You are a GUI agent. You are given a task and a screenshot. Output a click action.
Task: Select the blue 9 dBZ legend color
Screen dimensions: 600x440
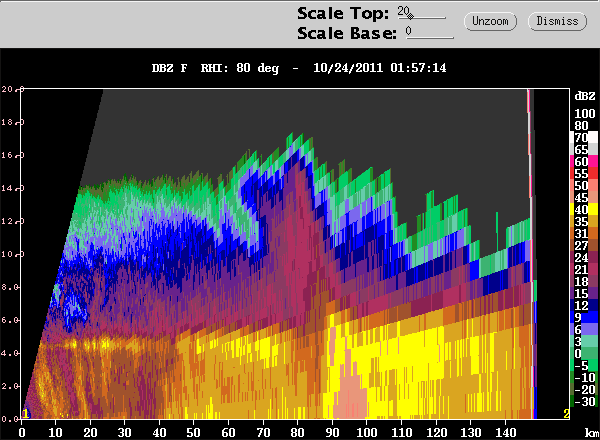point(580,317)
